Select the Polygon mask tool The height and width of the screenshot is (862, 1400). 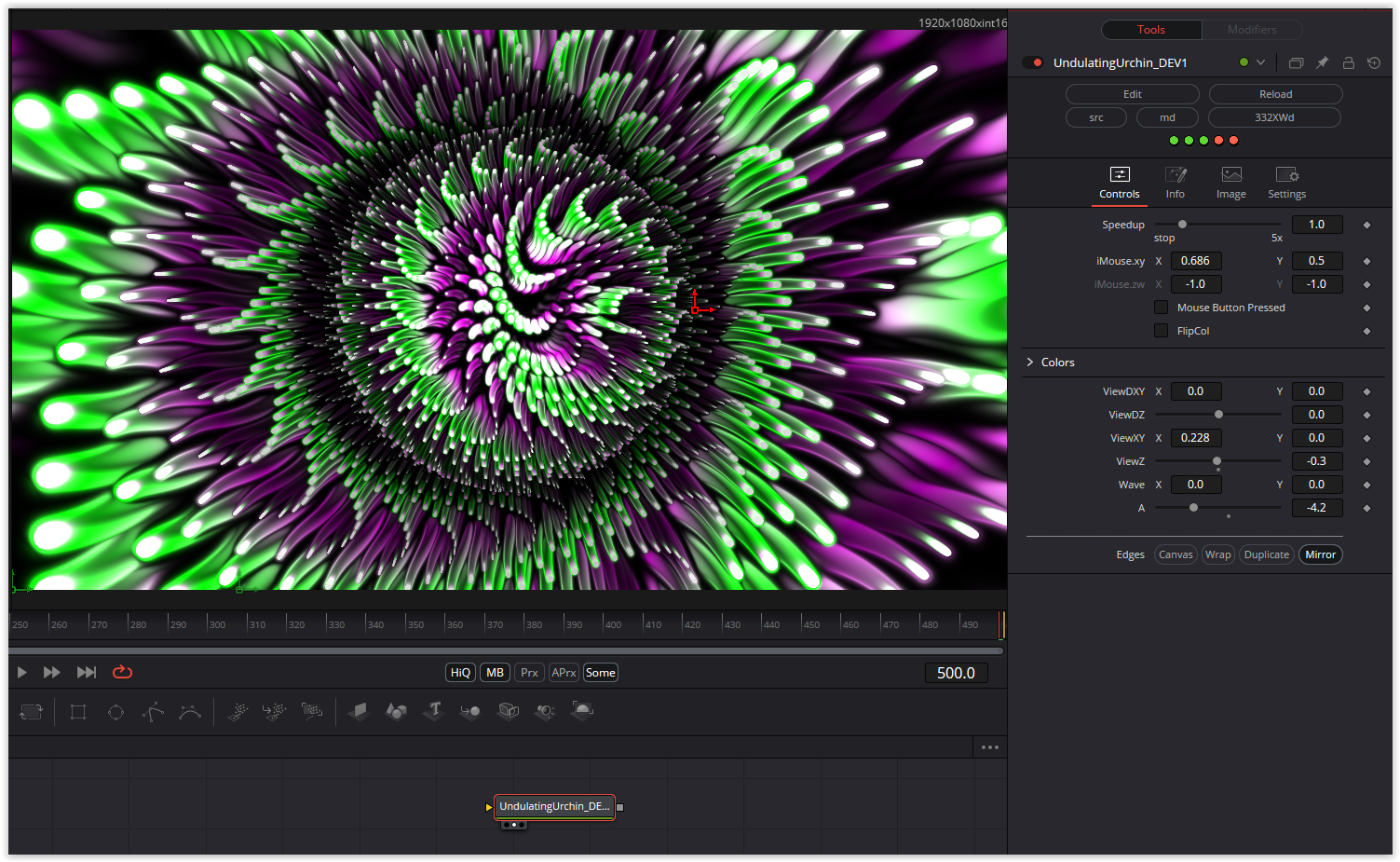pos(153,712)
